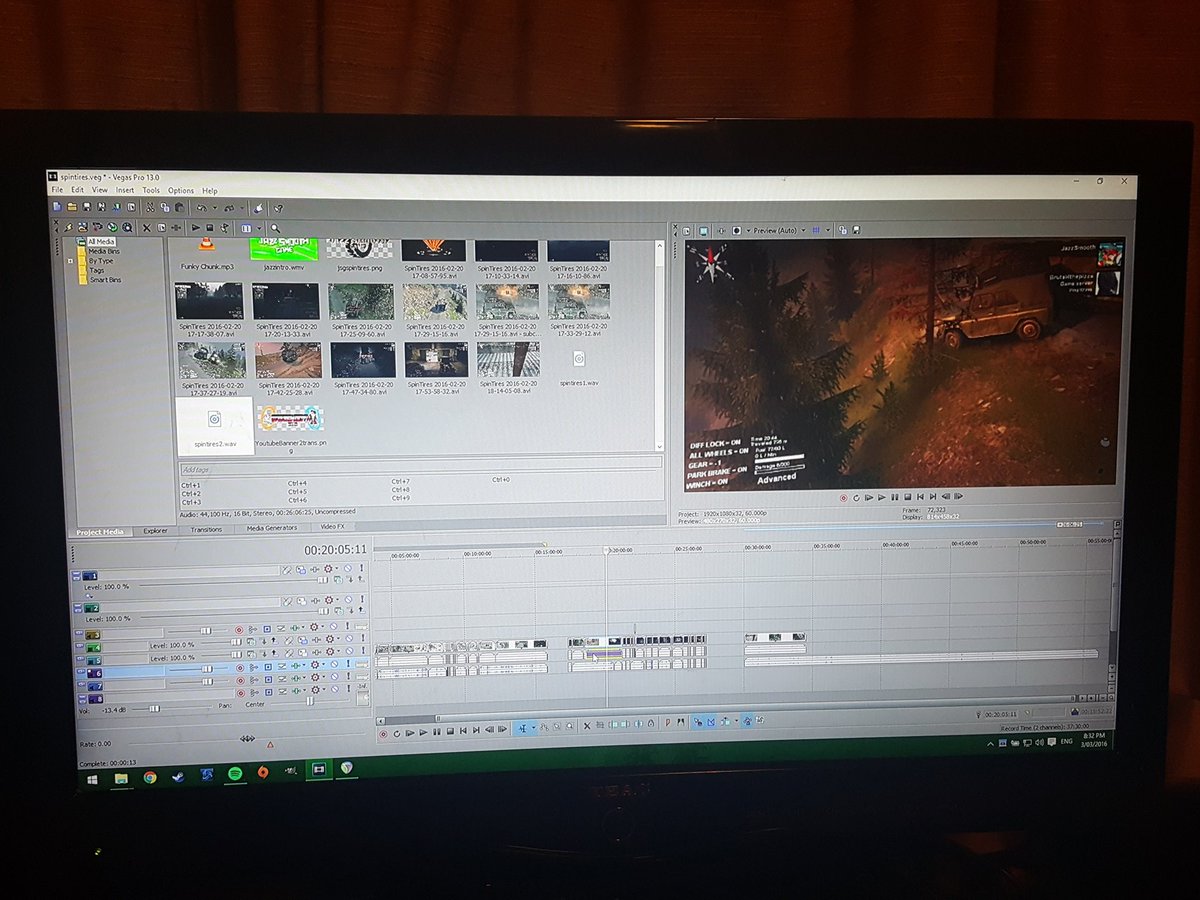Viewport: 1200px width, 900px height.
Task: Click Record button under video preview
Action: click(x=843, y=497)
